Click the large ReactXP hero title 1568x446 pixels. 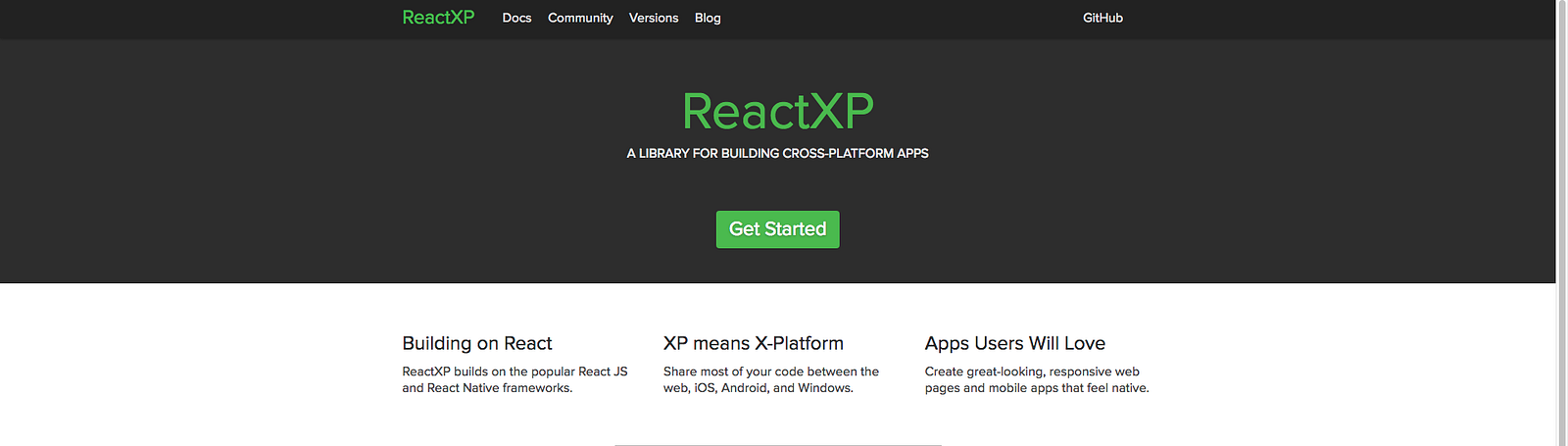pyautogui.click(x=778, y=111)
